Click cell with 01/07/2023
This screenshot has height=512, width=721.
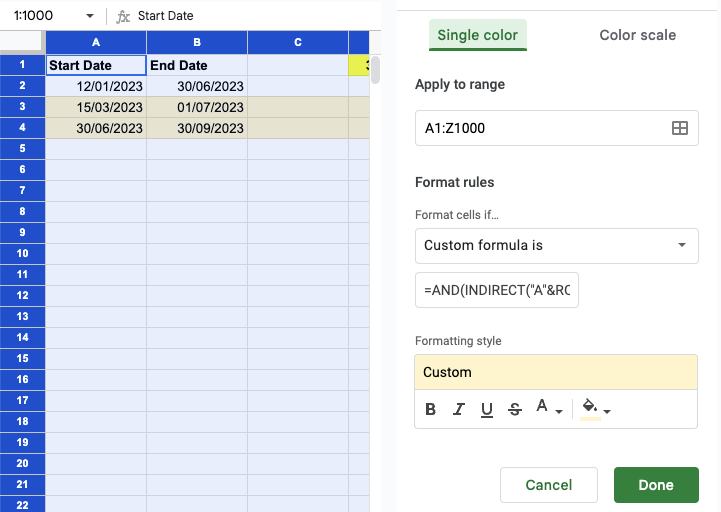coord(197,107)
